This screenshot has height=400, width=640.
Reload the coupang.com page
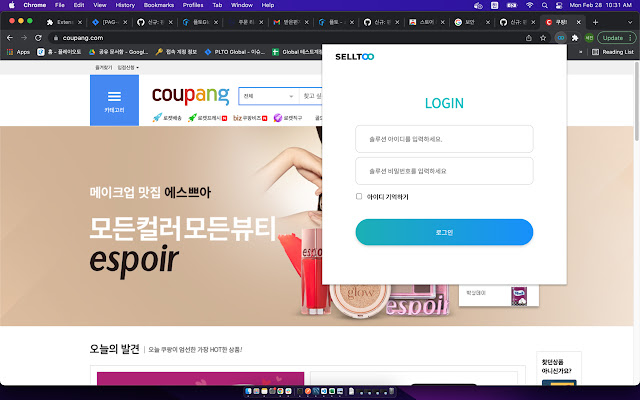click(38, 38)
